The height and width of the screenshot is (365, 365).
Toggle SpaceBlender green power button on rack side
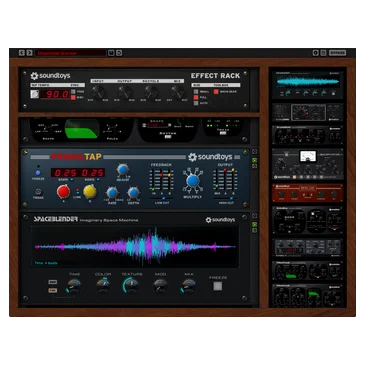pyautogui.click(x=255, y=225)
